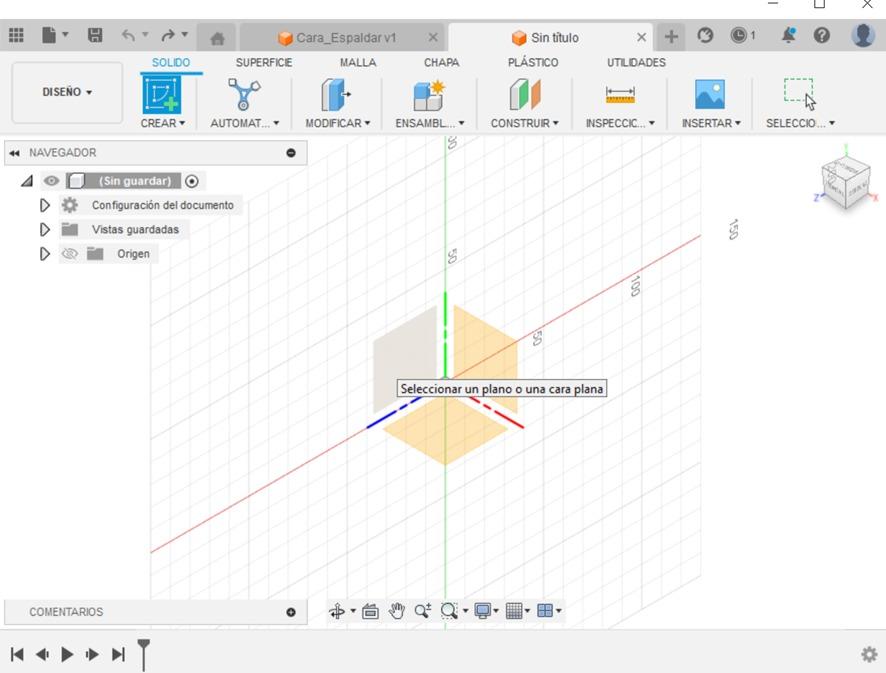Switch to the MALLA tab
886x673 pixels.
click(358, 63)
